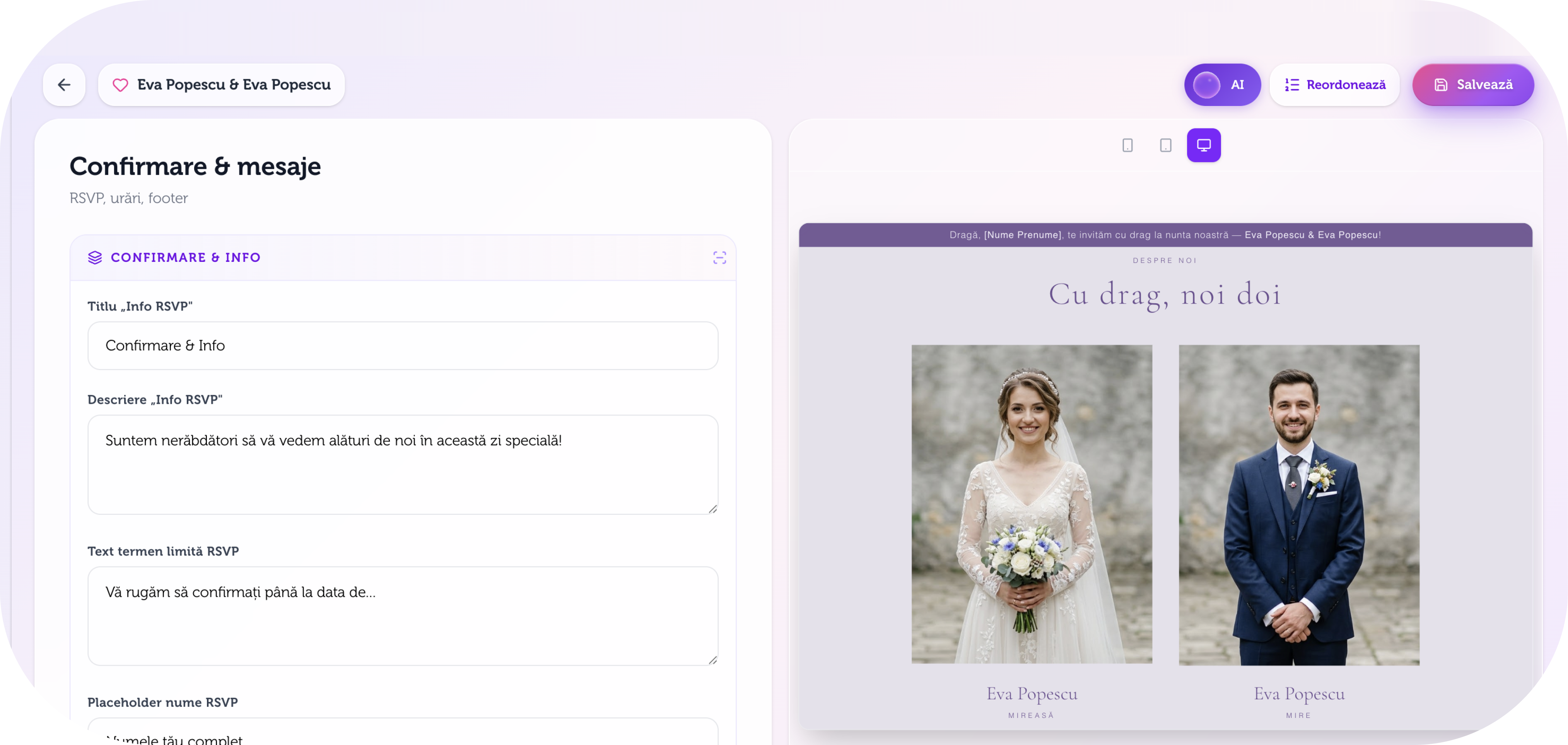Viewport: 1568px width, 745px height.
Task: Click the 'CONFIRMARE & INFO' section title
Action: tap(186, 258)
